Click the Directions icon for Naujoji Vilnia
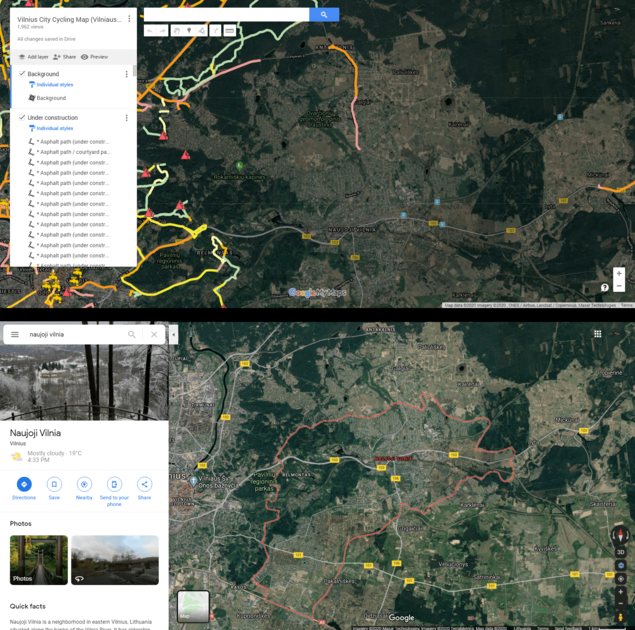The height and width of the screenshot is (630, 635). tap(24, 484)
